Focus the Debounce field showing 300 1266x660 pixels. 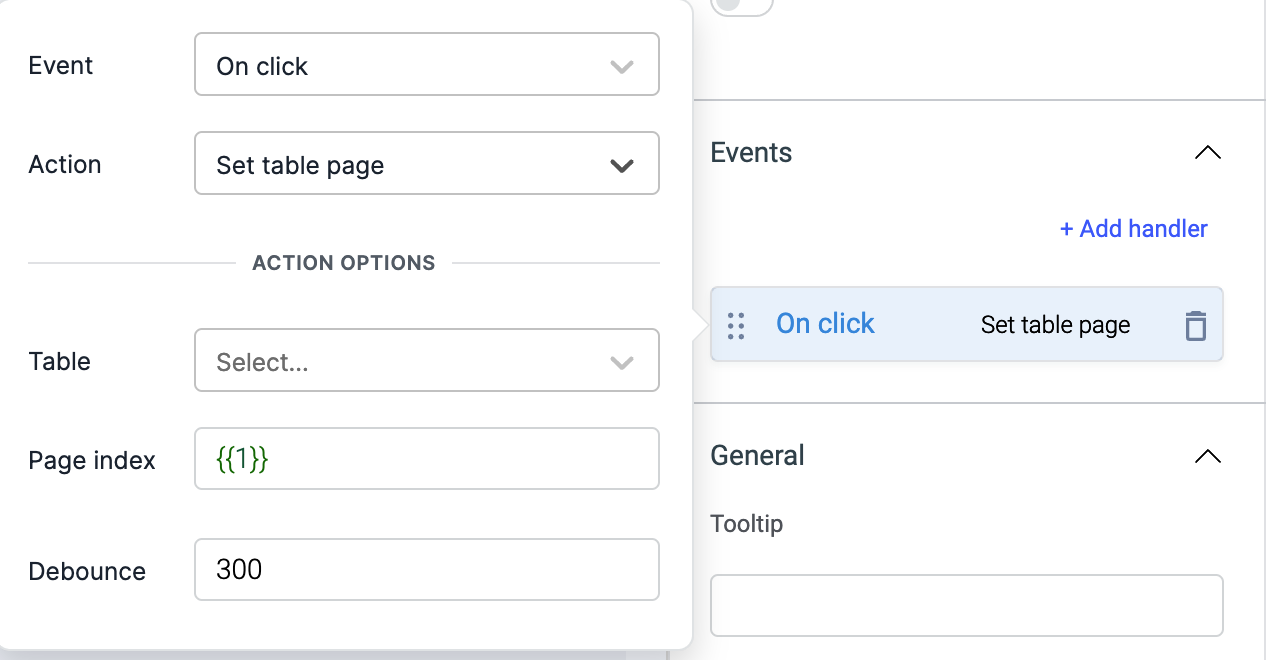click(x=426, y=570)
